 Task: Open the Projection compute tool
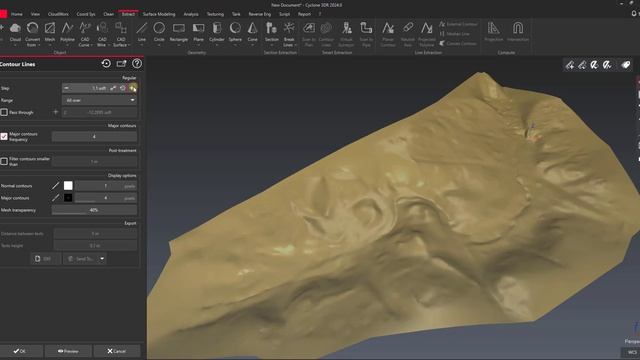[493, 32]
